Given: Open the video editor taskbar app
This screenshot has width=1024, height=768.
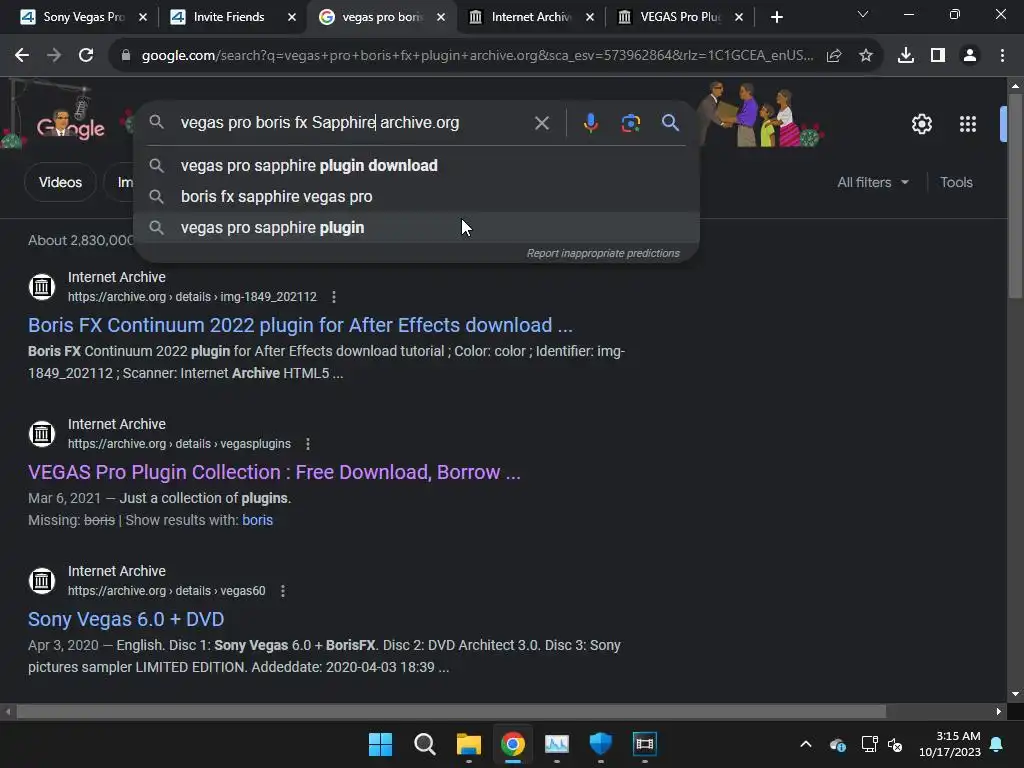Looking at the screenshot, I should click(645, 744).
